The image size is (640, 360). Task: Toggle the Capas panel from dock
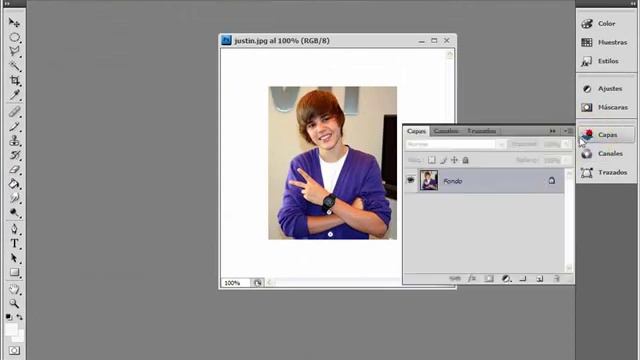[606, 135]
